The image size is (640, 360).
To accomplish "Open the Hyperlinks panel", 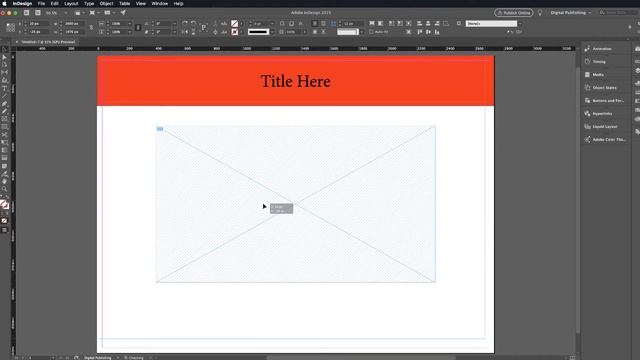I will click(x=606, y=113).
